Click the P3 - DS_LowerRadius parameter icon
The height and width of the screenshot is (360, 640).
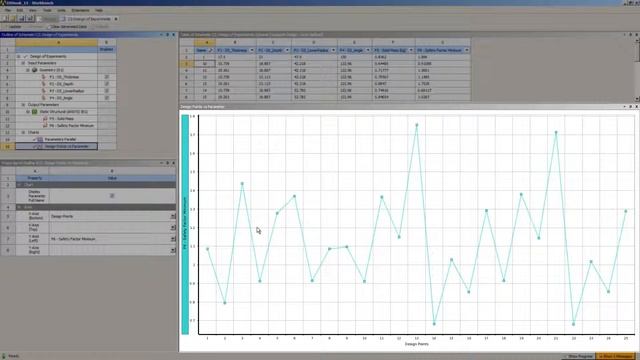(44, 91)
